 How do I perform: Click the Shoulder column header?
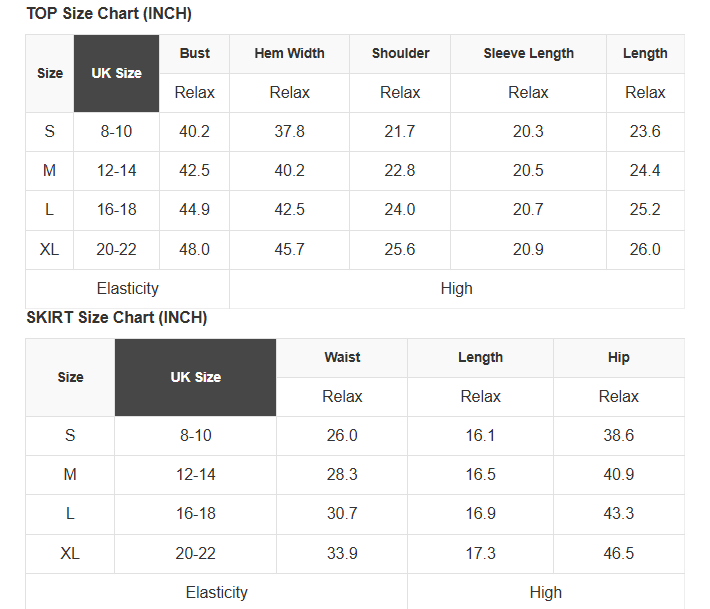(400, 53)
